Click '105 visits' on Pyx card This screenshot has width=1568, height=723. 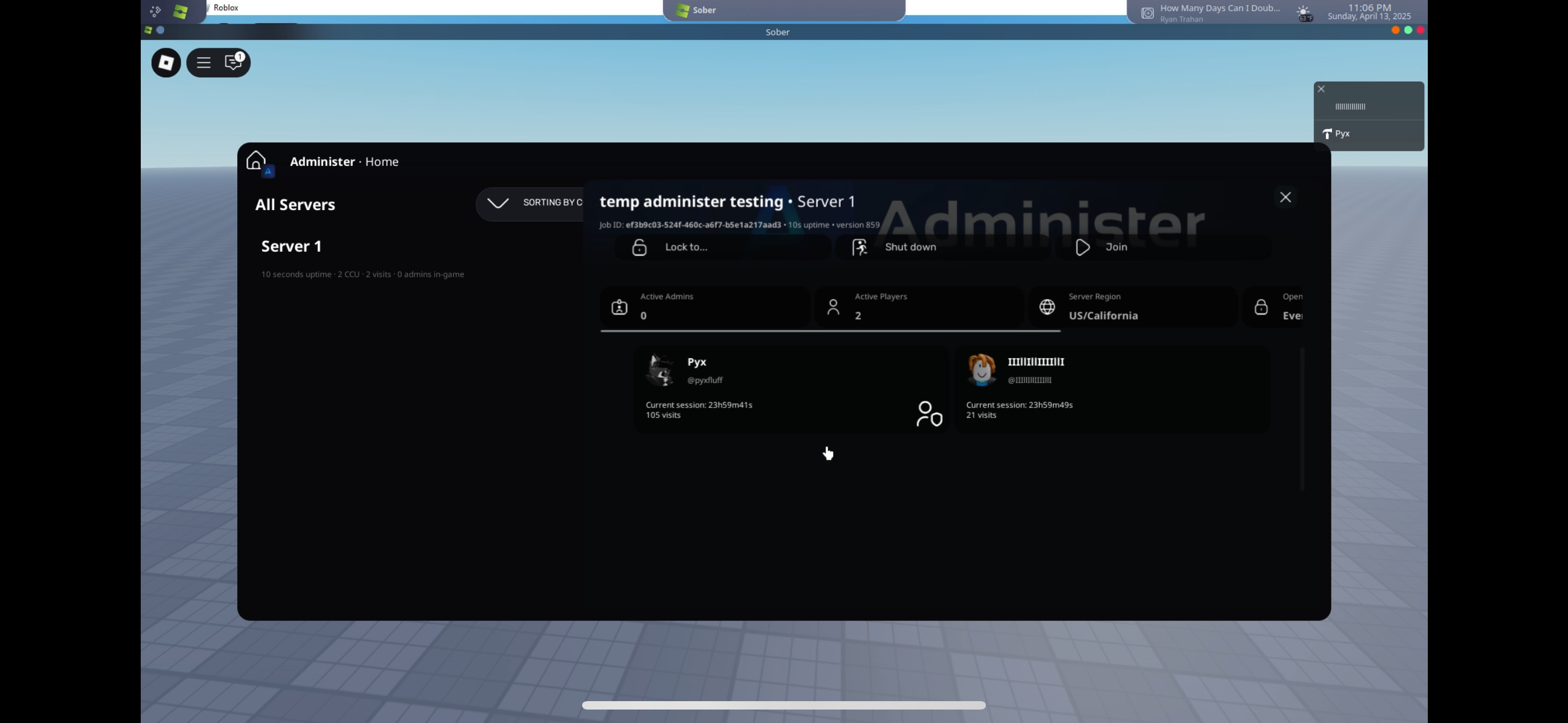click(663, 415)
